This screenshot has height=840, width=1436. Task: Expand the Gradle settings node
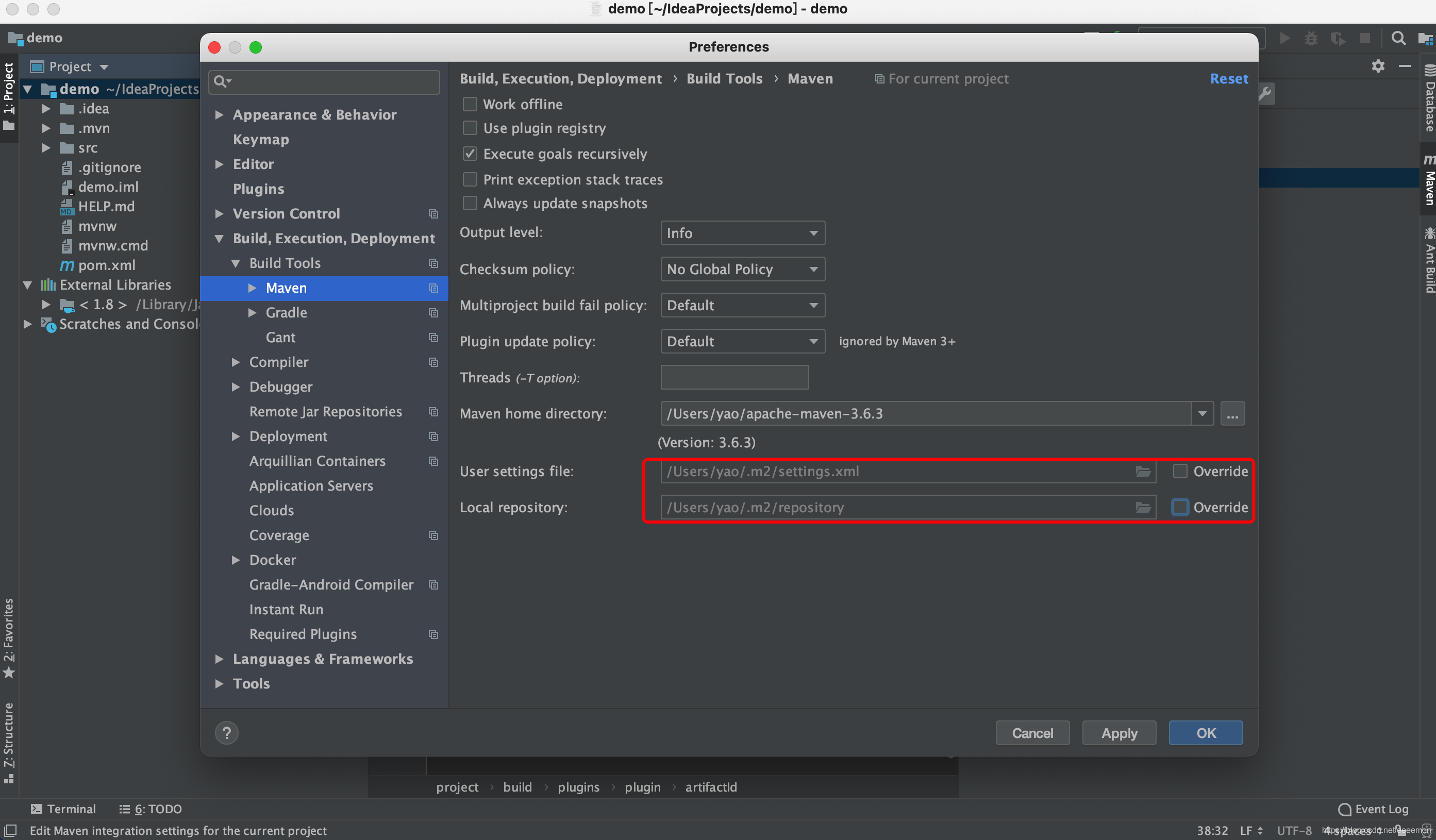click(x=252, y=312)
